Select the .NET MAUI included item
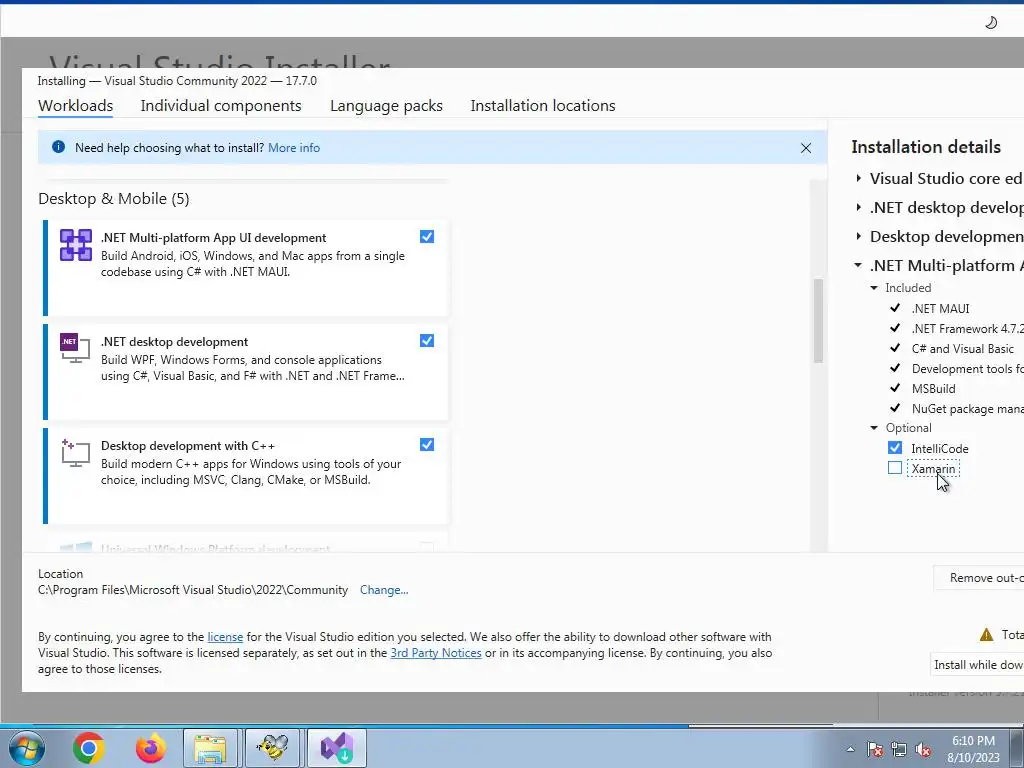Image resolution: width=1024 pixels, height=768 pixels. [x=940, y=308]
